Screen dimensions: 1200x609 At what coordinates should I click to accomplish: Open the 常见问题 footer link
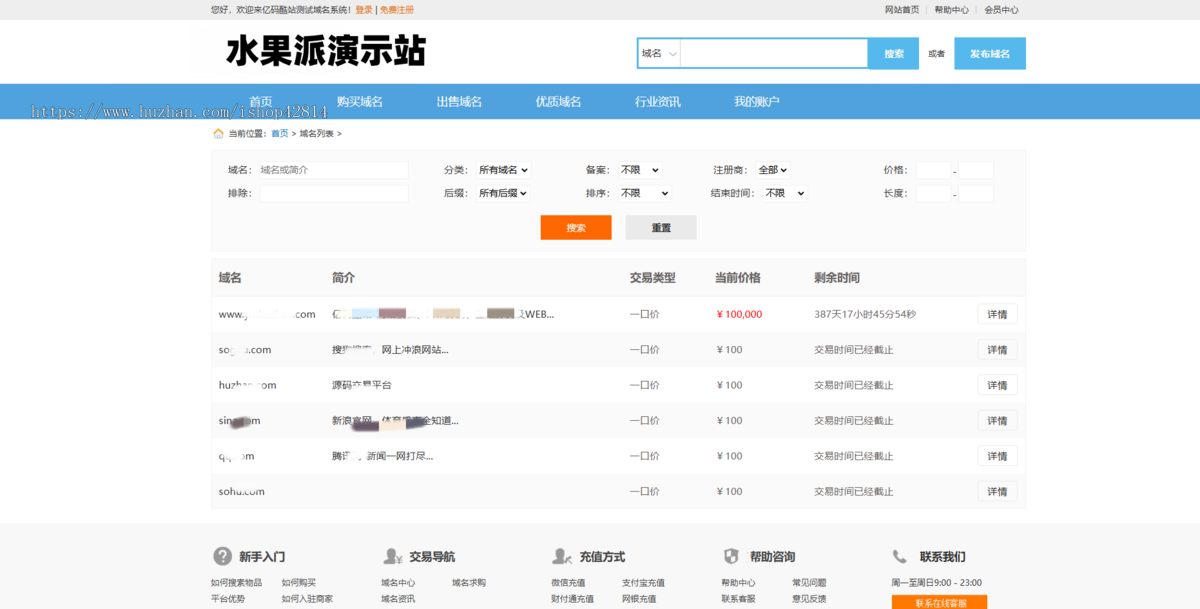[x=809, y=582]
